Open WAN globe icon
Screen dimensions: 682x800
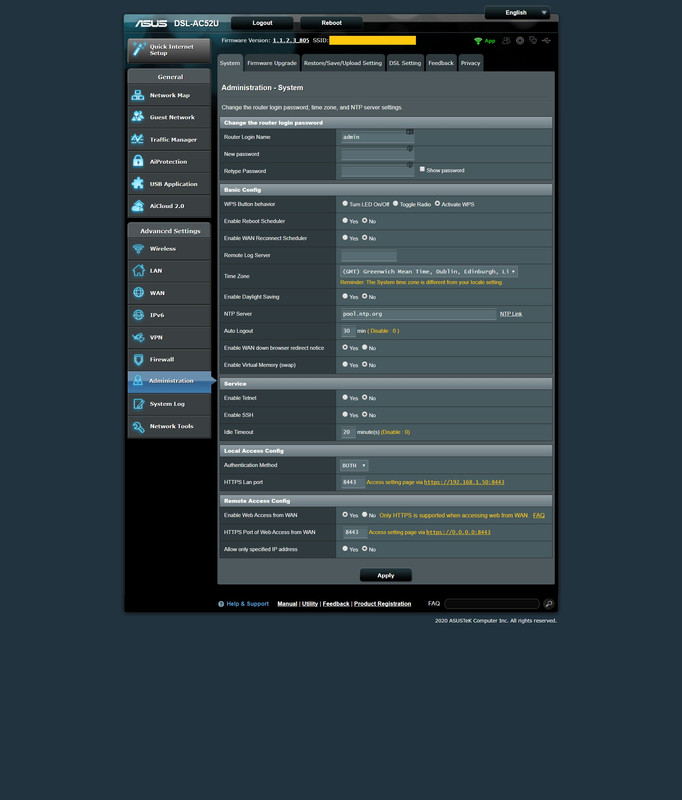coord(138,292)
